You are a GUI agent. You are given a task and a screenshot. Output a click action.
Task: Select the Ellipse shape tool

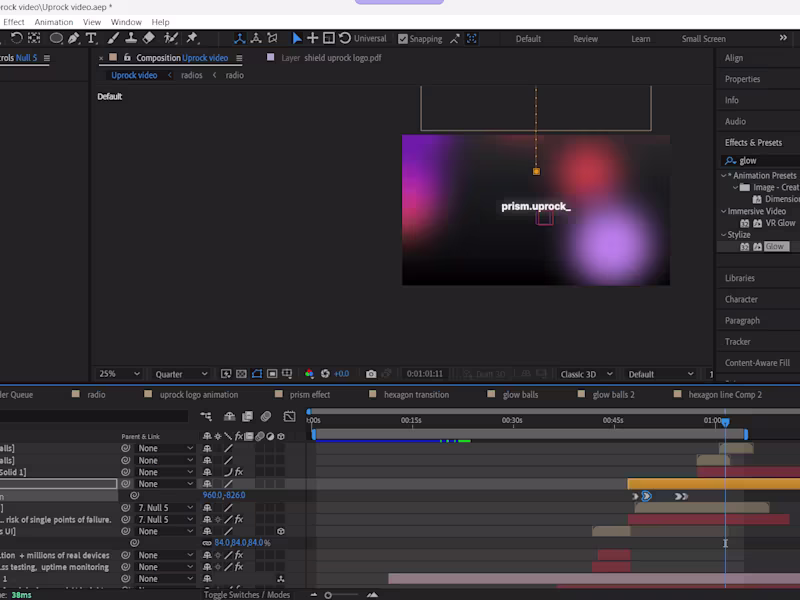(x=56, y=38)
